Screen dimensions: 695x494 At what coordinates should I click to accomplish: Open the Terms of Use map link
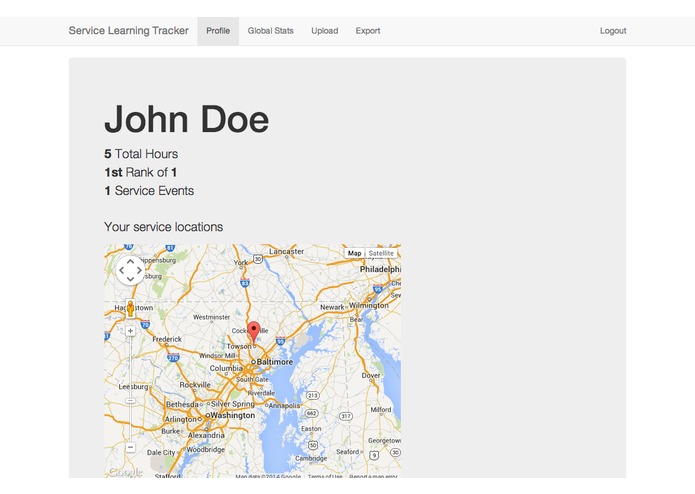pos(325,476)
